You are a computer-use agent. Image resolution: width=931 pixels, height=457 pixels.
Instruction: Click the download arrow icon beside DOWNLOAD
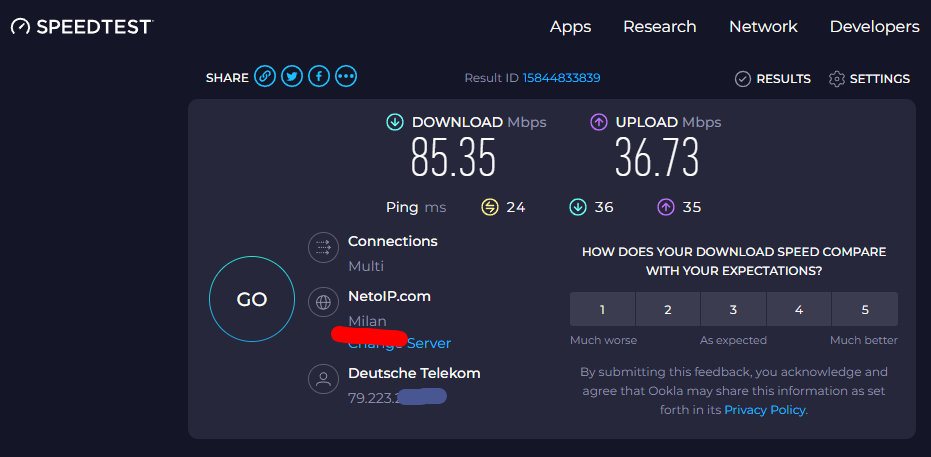(395, 122)
